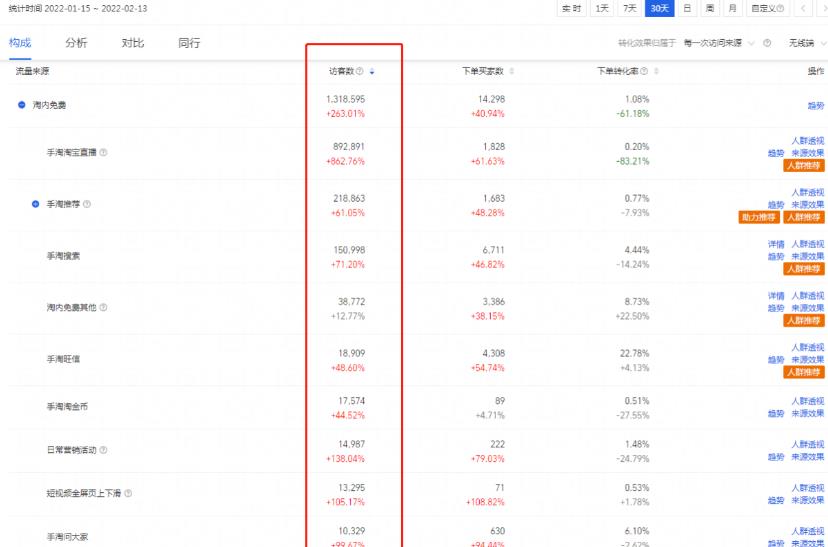Switch to 同行 tab
Screen dimensions: 828x547
(x=189, y=43)
